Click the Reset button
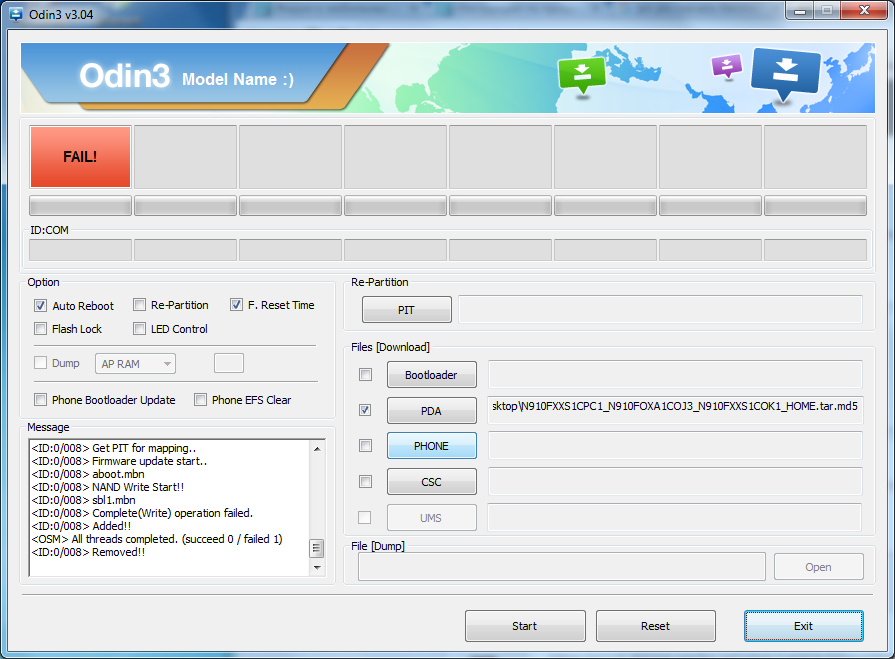This screenshot has width=895, height=659. 655,626
